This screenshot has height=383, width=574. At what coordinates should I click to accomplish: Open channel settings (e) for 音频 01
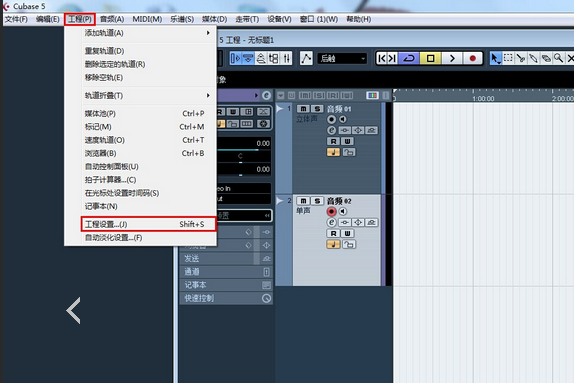pos(331,130)
